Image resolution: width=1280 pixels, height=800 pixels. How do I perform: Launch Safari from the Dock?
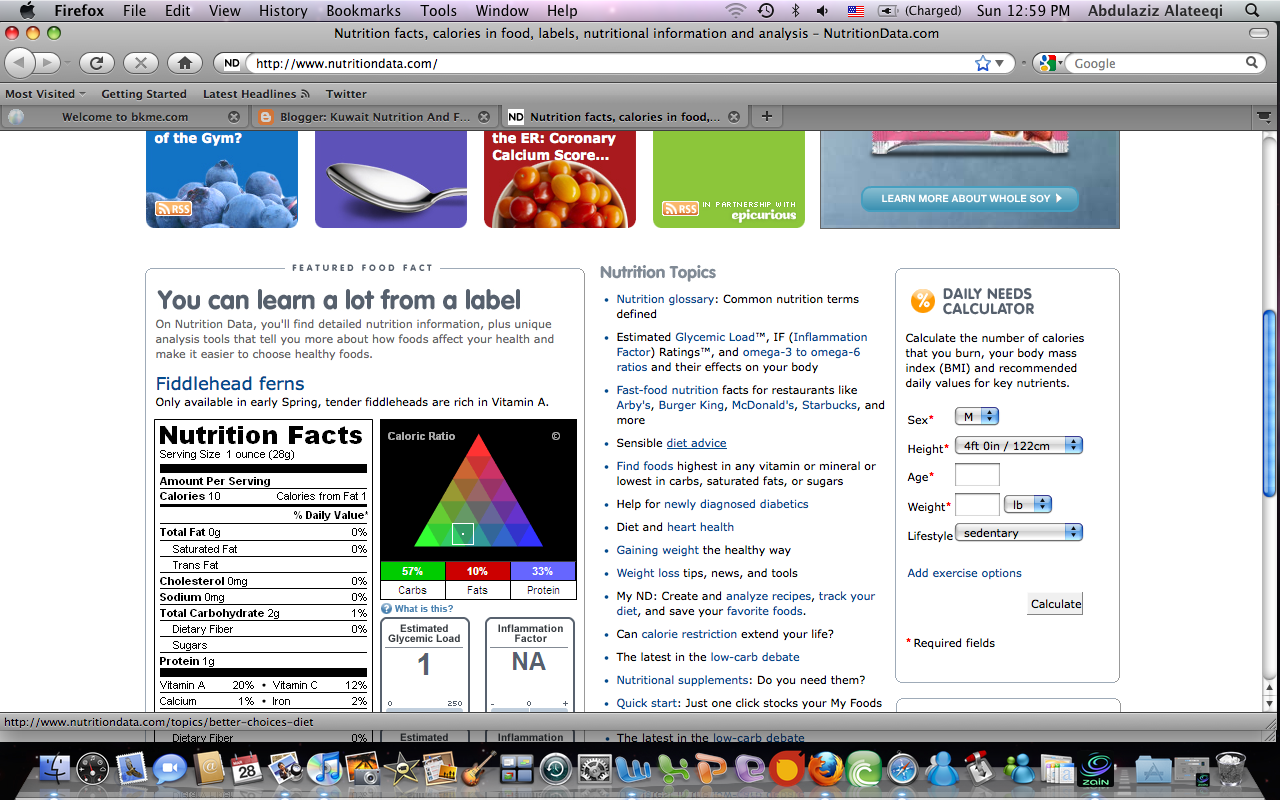[x=902, y=769]
